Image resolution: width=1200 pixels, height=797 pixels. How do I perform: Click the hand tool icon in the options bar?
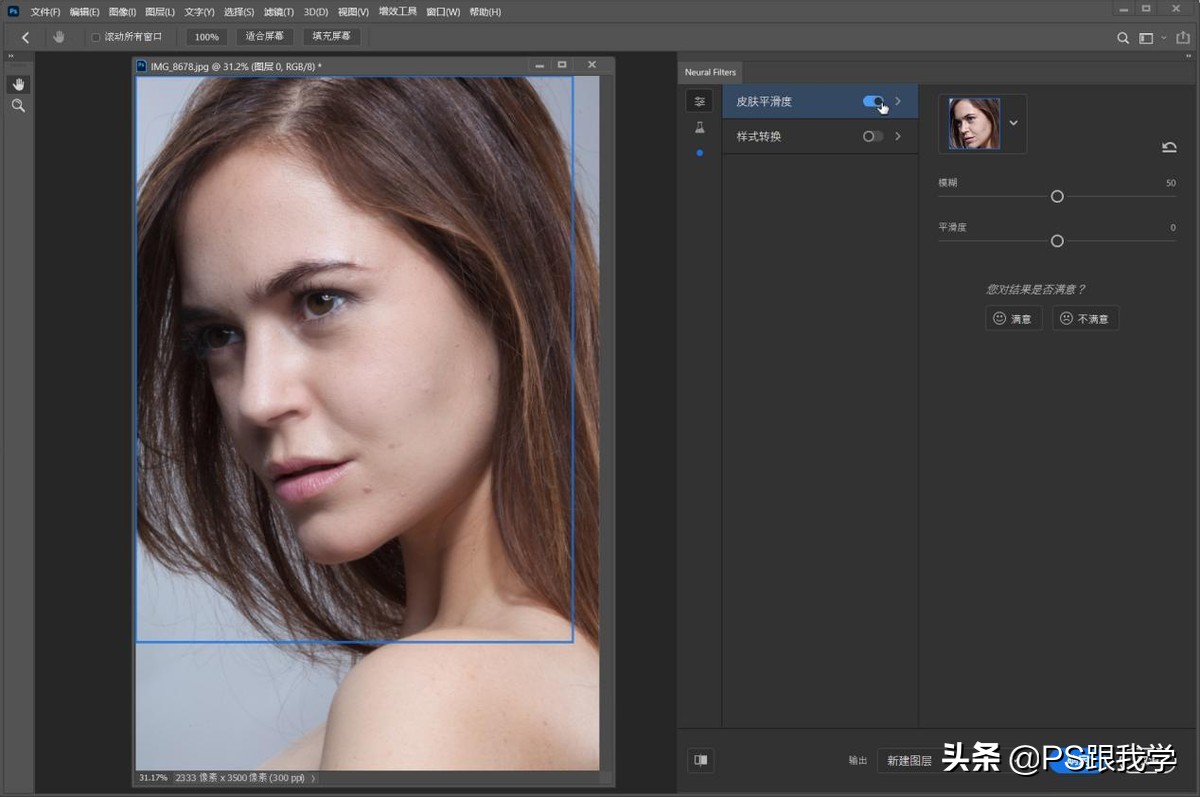point(59,37)
